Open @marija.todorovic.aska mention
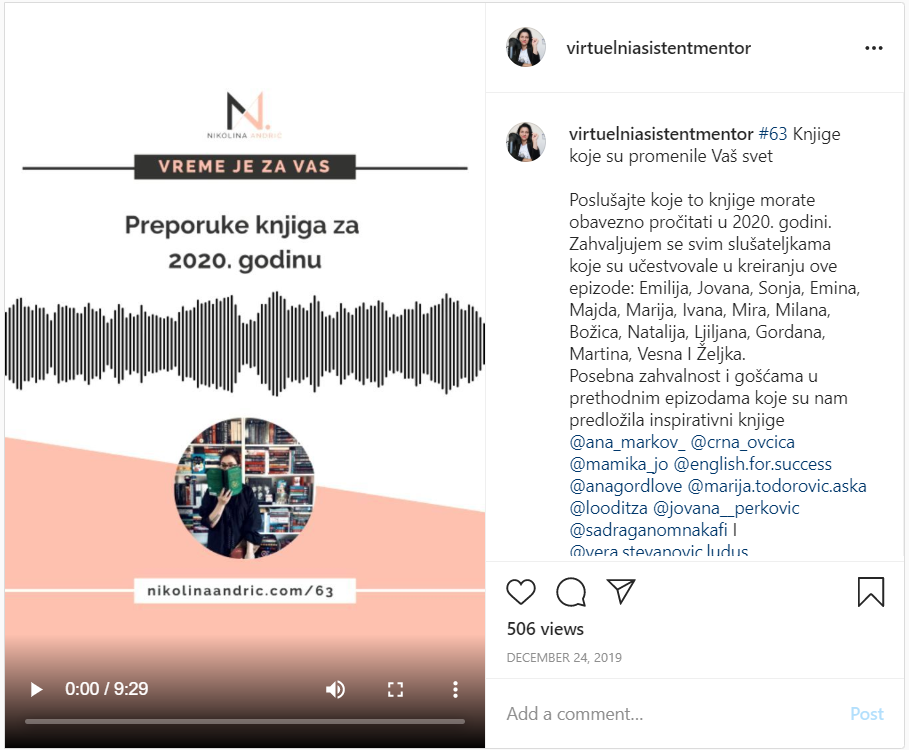This screenshot has height=750, width=909. (x=777, y=486)
